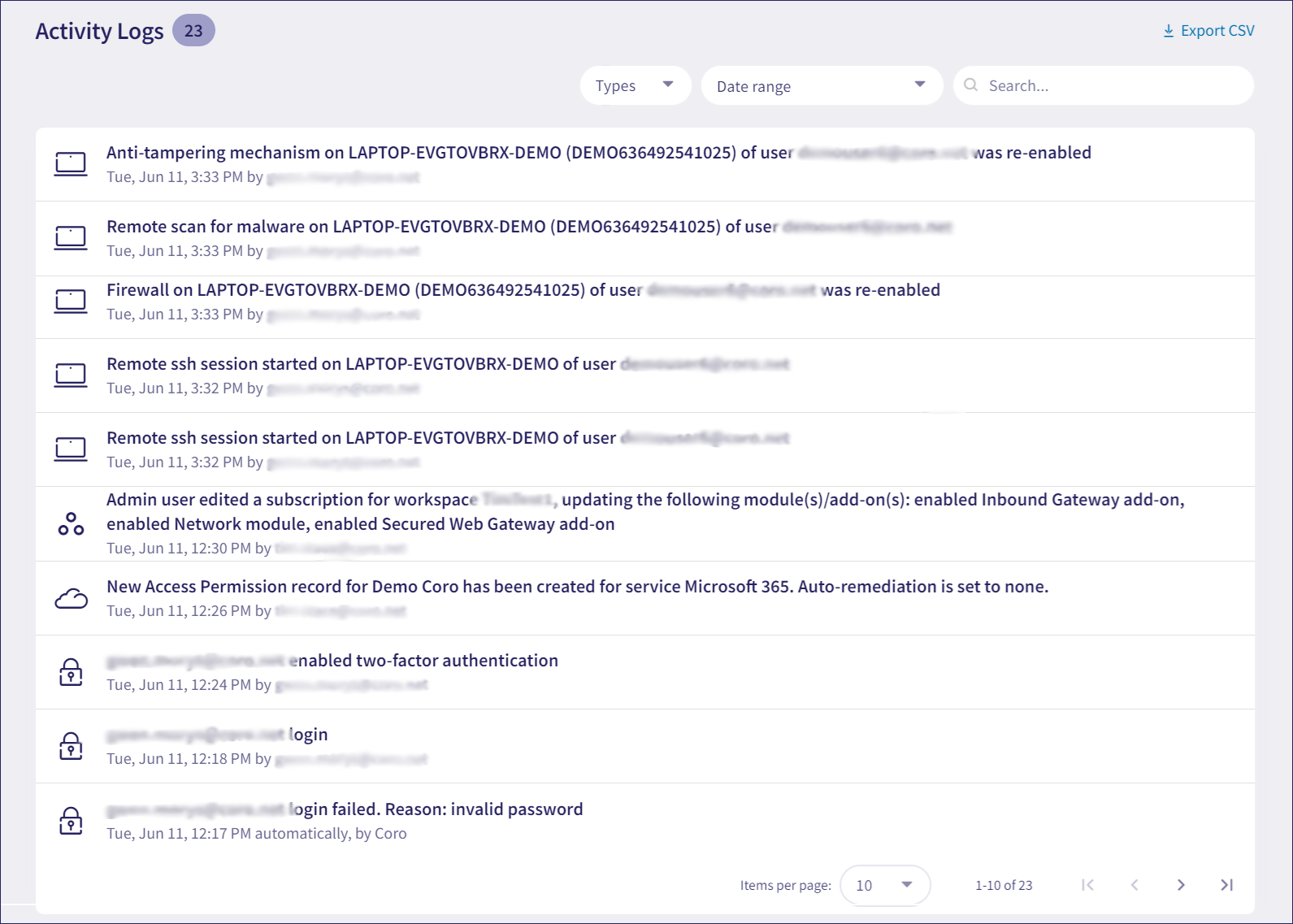1293x924 pixels.
Task: Select the New Access Permission record entry
Action: [x=577, y=587]
